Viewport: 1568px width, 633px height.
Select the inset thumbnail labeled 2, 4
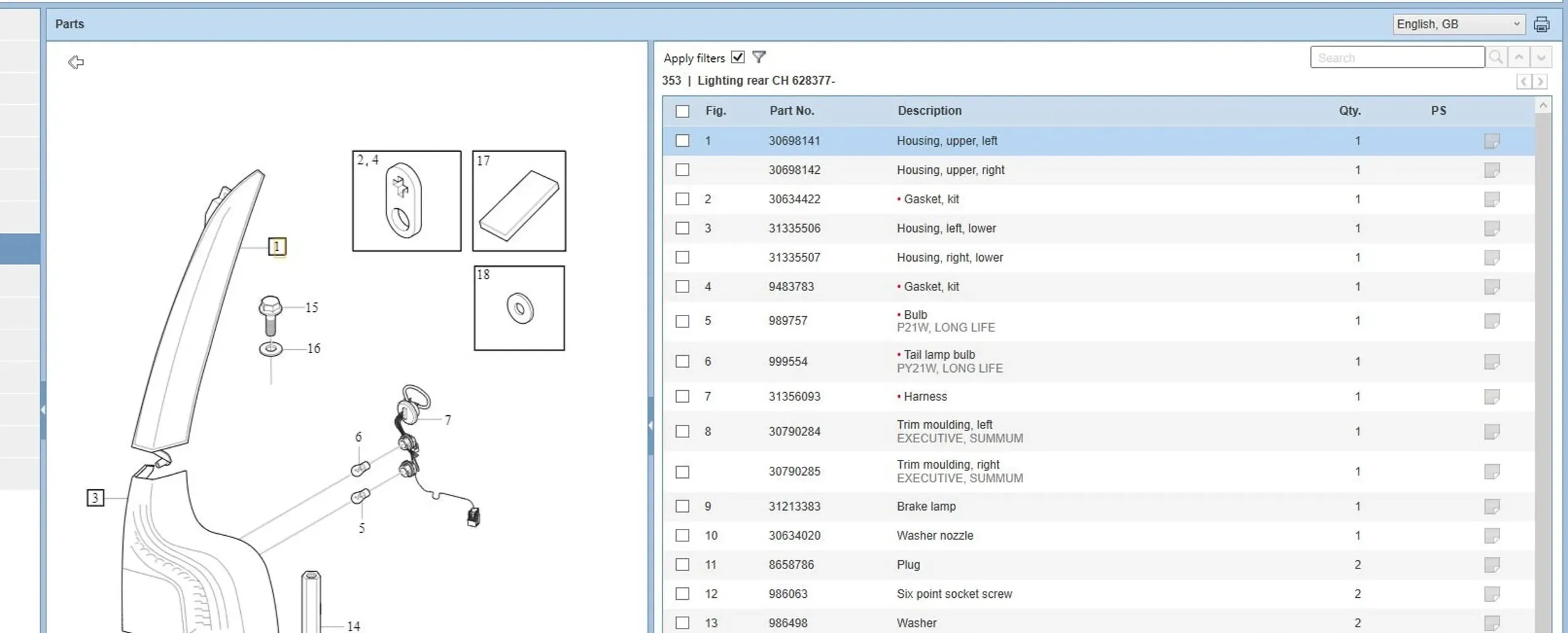click(x=406, y=201)
